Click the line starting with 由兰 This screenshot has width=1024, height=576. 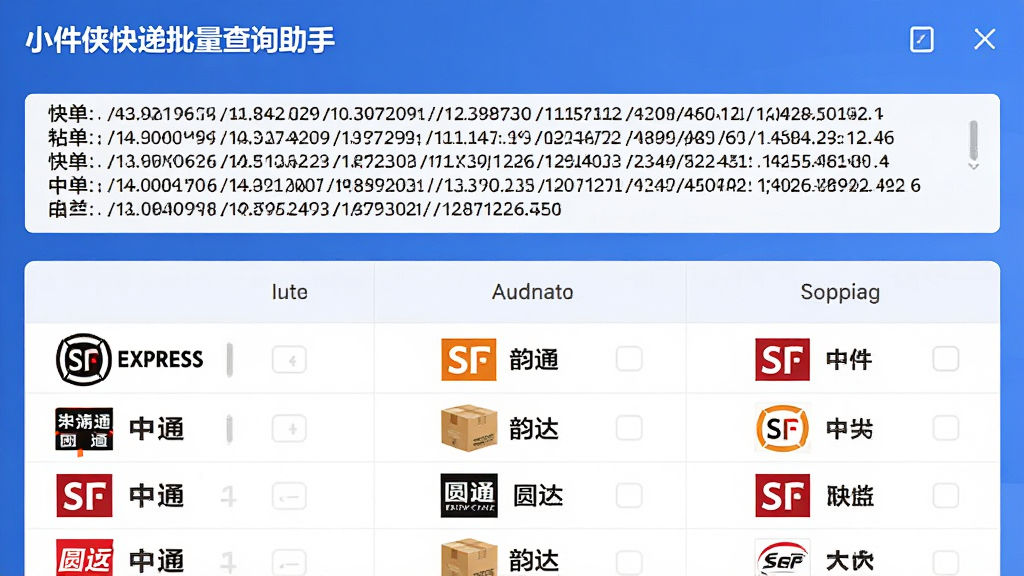pyautogui.click(x=304, y=209)
